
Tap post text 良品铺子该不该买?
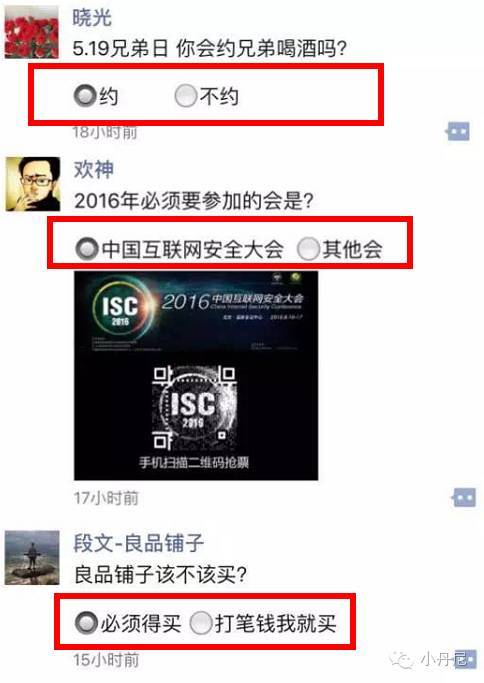point(160,575)
